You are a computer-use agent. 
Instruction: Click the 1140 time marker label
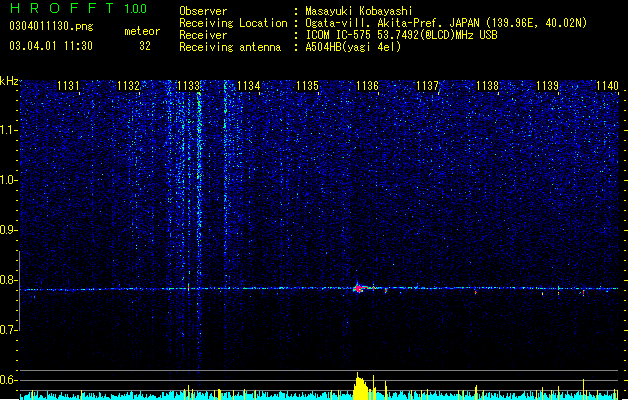click(607, 86)
